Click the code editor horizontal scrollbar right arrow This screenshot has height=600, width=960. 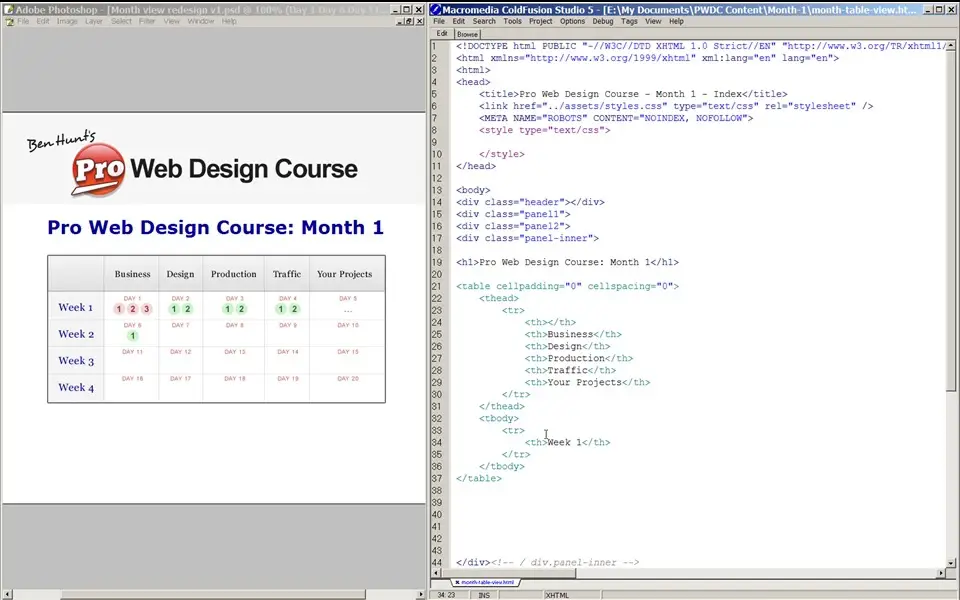pyautogui.click(x=941, y=573)
